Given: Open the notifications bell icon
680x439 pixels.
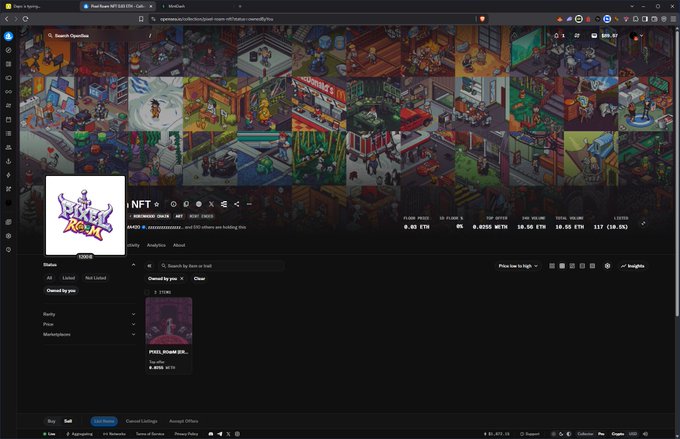Looking at the screenshot, I should (x=556, y=36).
